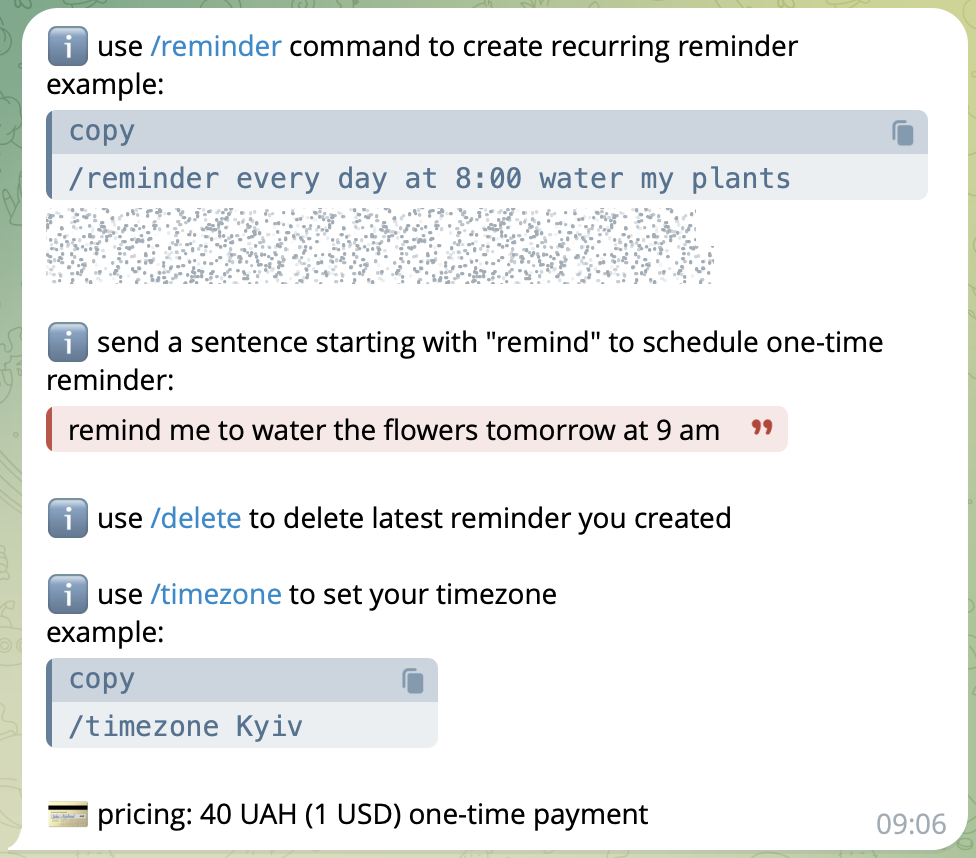Copy the /timezone Kyiv code block

click(x=413, y=681)
